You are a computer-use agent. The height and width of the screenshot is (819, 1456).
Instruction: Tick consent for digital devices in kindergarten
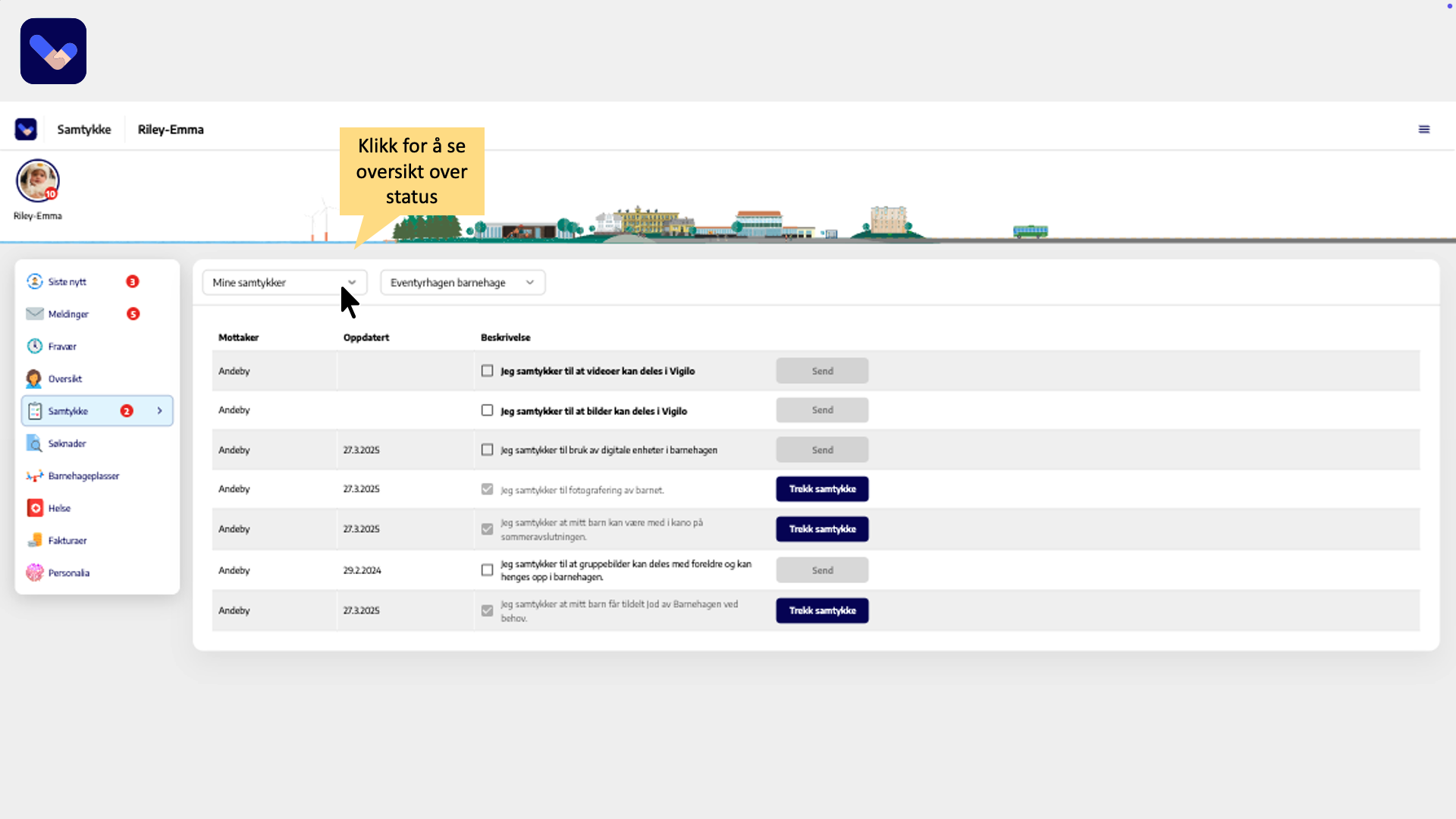[x=487, y=450]
